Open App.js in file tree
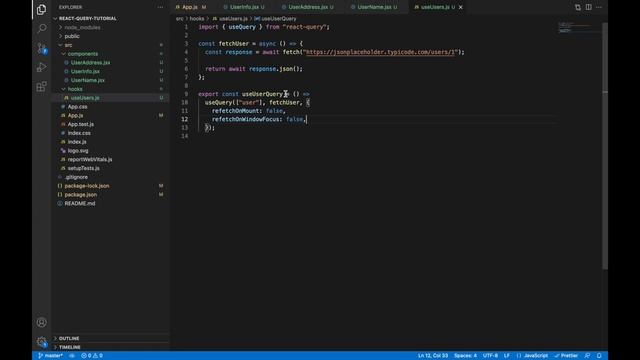The image size is (640, 360). click(x=75, y=116)
